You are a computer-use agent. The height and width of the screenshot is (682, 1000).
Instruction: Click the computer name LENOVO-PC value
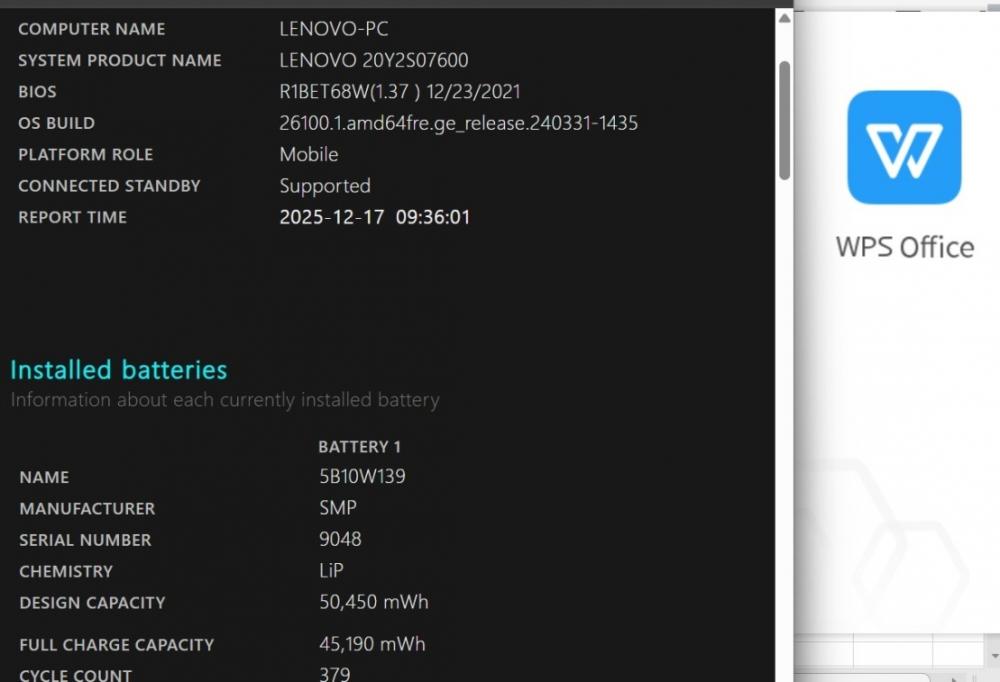tap(334, 29)
